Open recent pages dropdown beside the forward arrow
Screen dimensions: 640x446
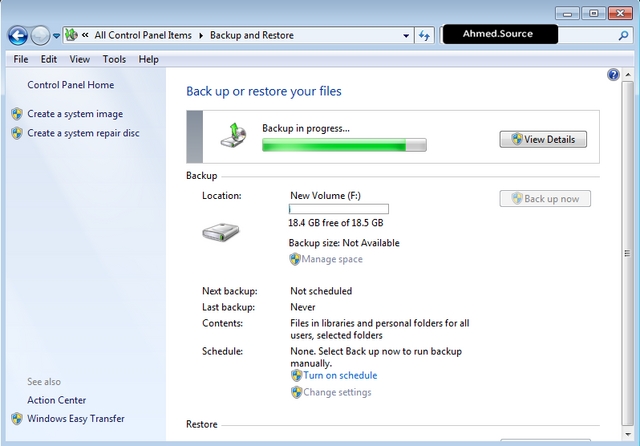point(57,36)
